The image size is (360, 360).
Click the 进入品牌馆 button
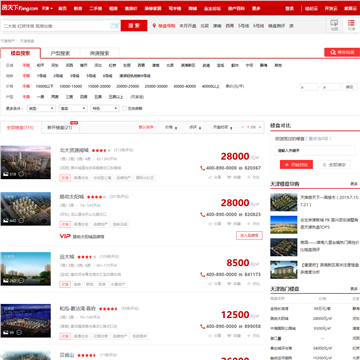[x=249, y=236]
